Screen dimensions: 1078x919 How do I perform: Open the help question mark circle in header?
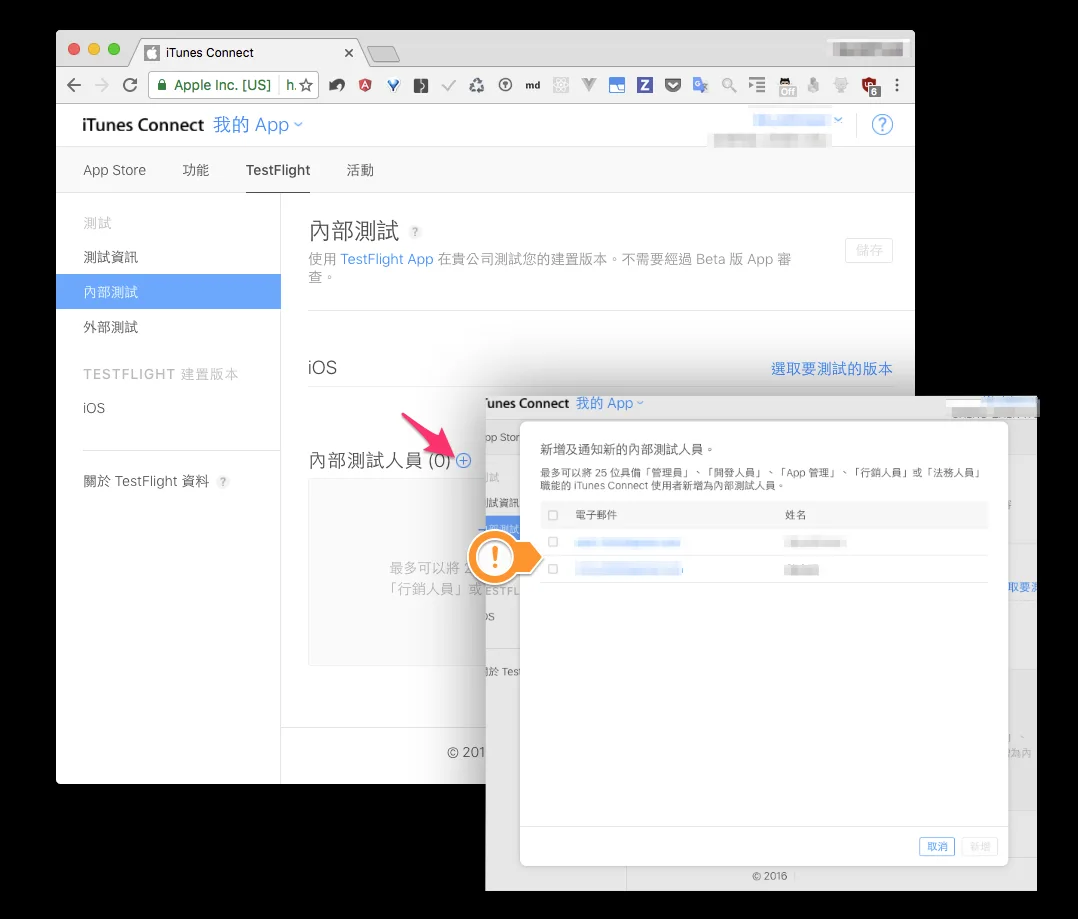pyautogui.click(x=882, y=124)
